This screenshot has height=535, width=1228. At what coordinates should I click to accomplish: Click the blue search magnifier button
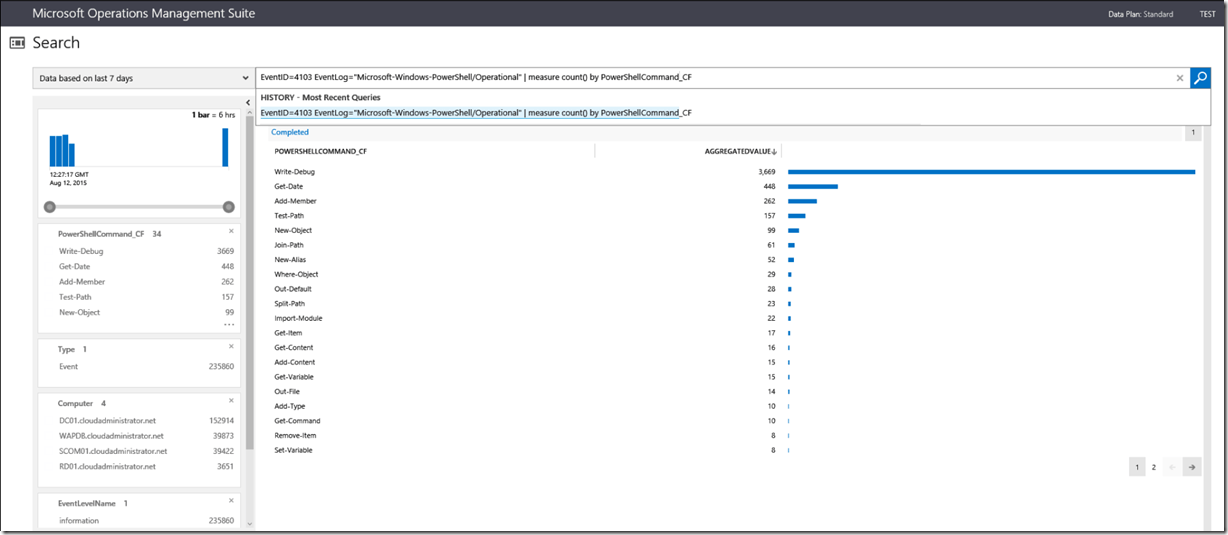1200,78
